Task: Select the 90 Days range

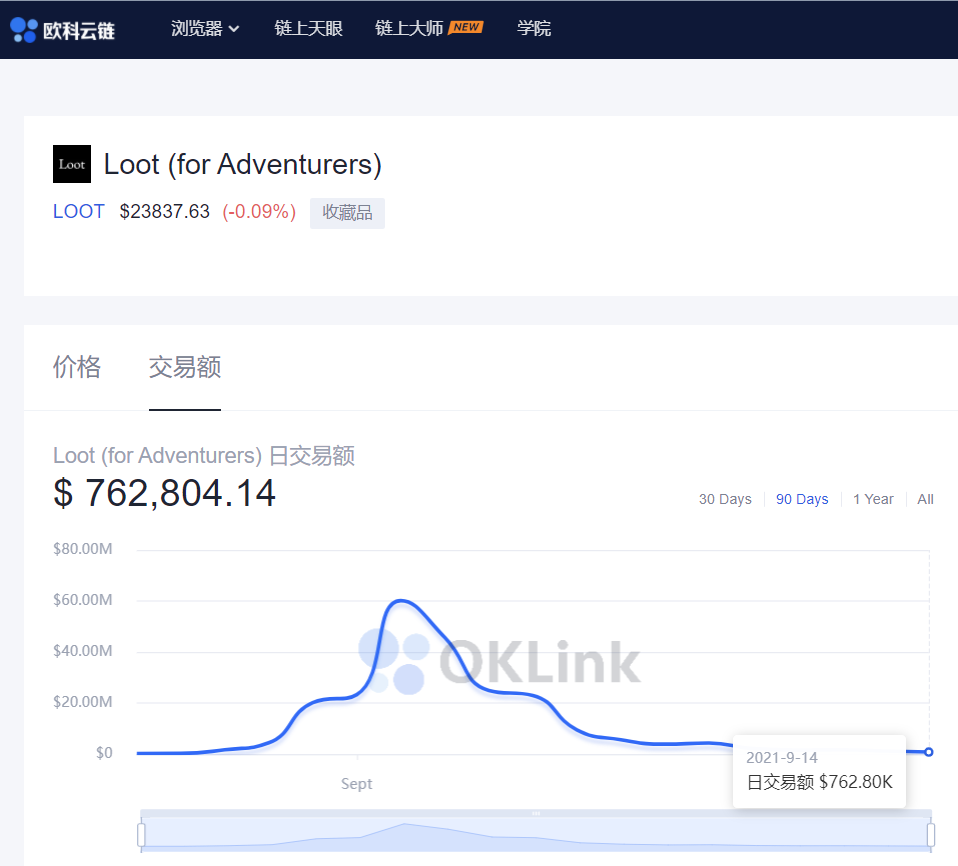Action: pyautogui.click(x=802, y=499)
